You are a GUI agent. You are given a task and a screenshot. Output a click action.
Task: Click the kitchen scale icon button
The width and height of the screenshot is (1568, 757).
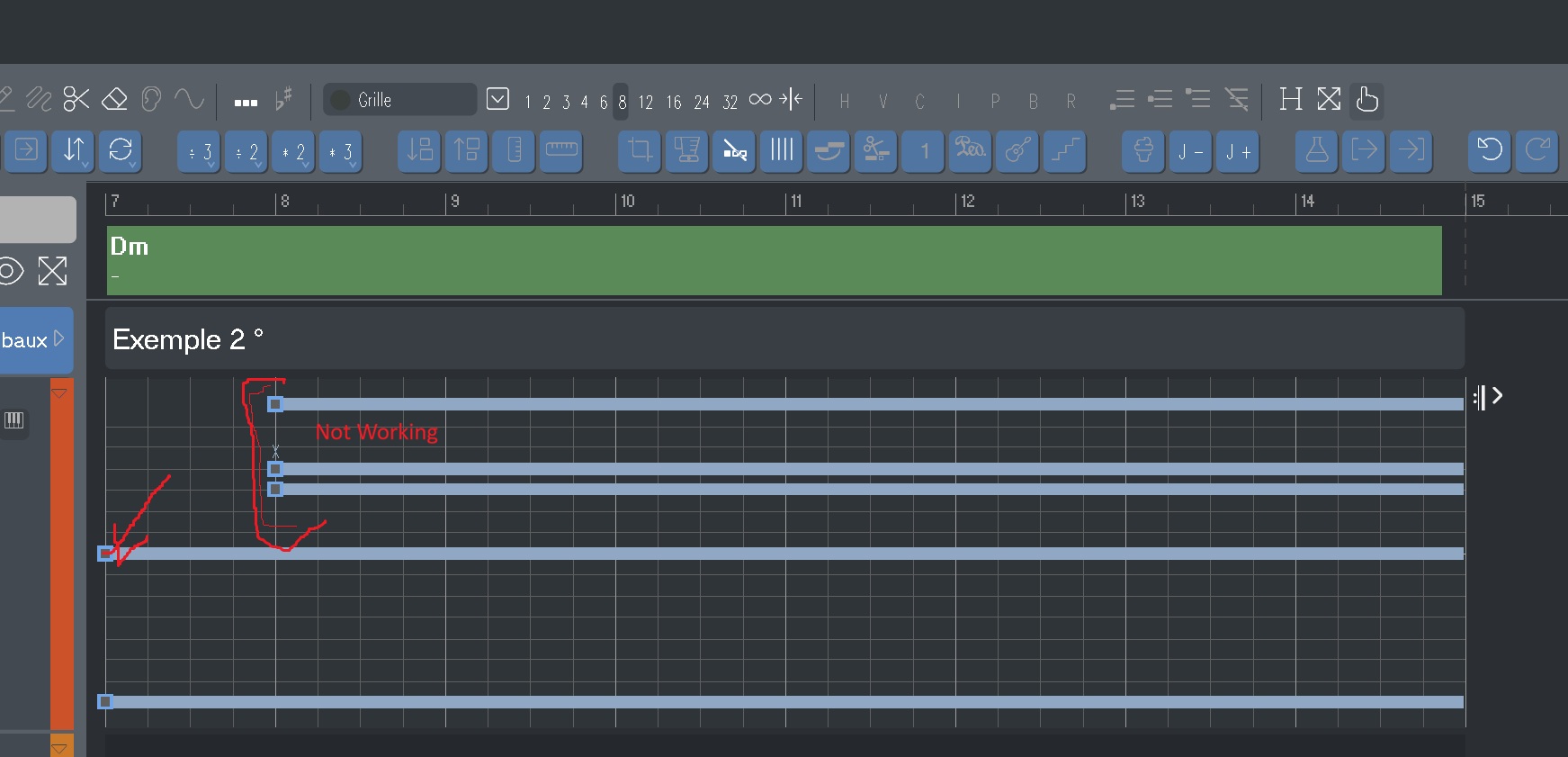click(x=686, y=150)
